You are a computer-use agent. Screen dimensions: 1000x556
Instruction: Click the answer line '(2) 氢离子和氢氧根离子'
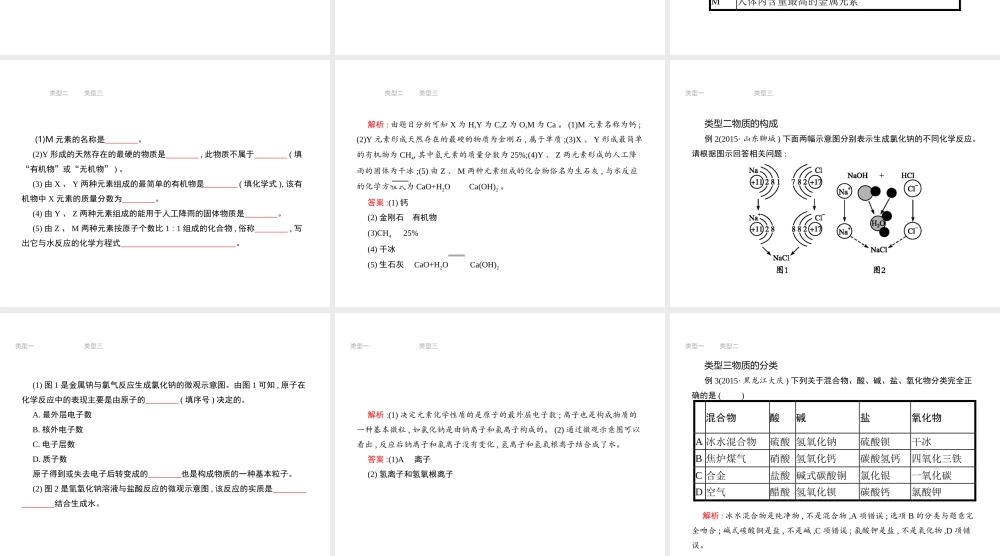(x=410, y=474)
